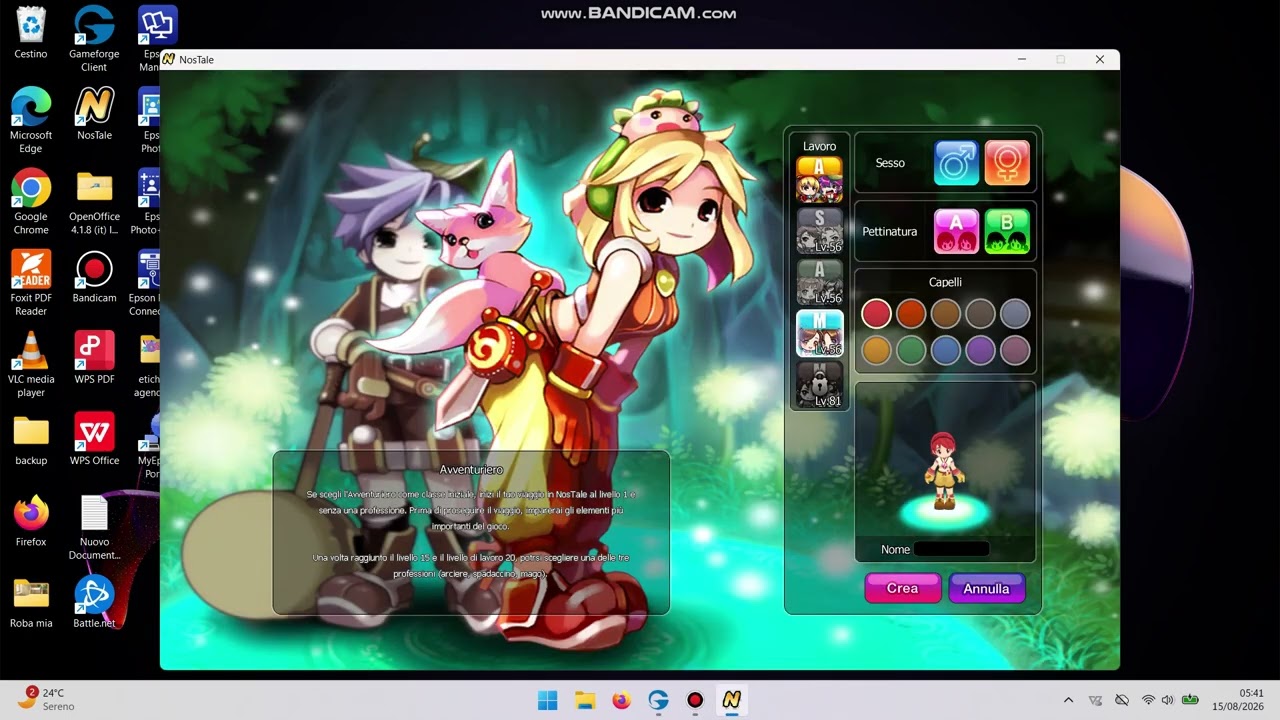Image resolution: width=1280 pixels, height=720 pixels.
Task: Open the Wi-Fi network settings icon
Action: 1148,700
